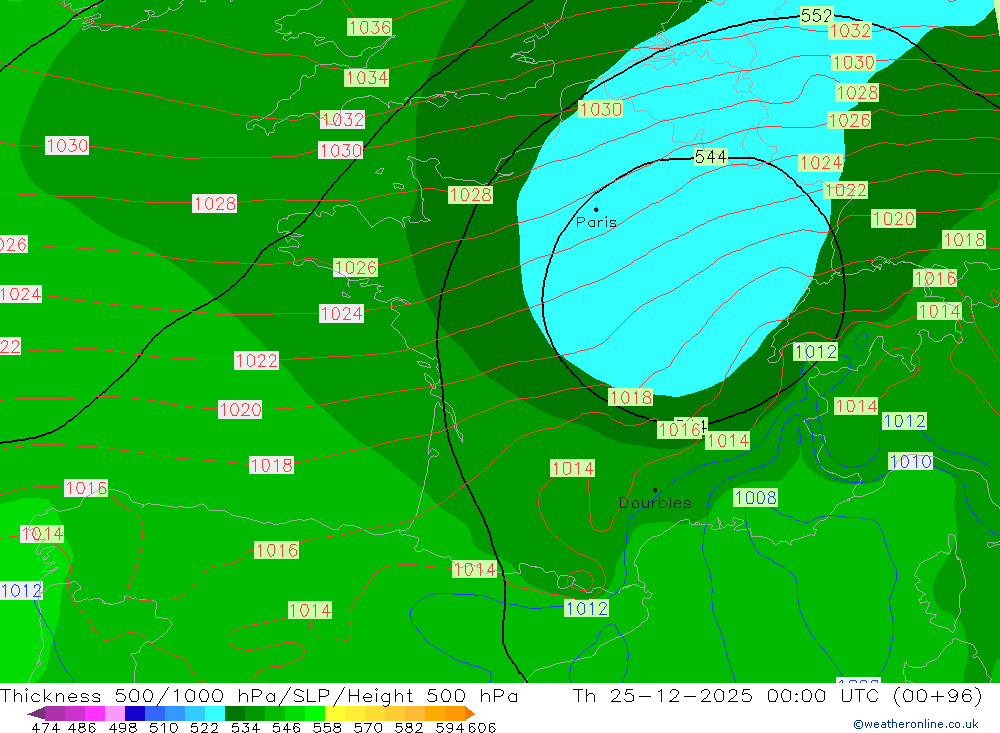Click the blue 1010 isobar label
This screenshot has width=1000, height=733.
(x=911, y=461)
